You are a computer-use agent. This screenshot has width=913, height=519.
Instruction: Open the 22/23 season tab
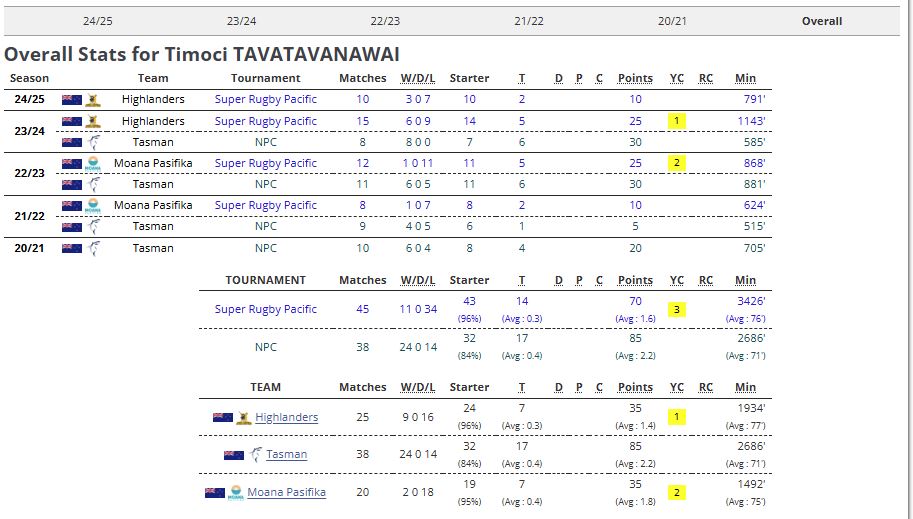(x=385, y=21)
